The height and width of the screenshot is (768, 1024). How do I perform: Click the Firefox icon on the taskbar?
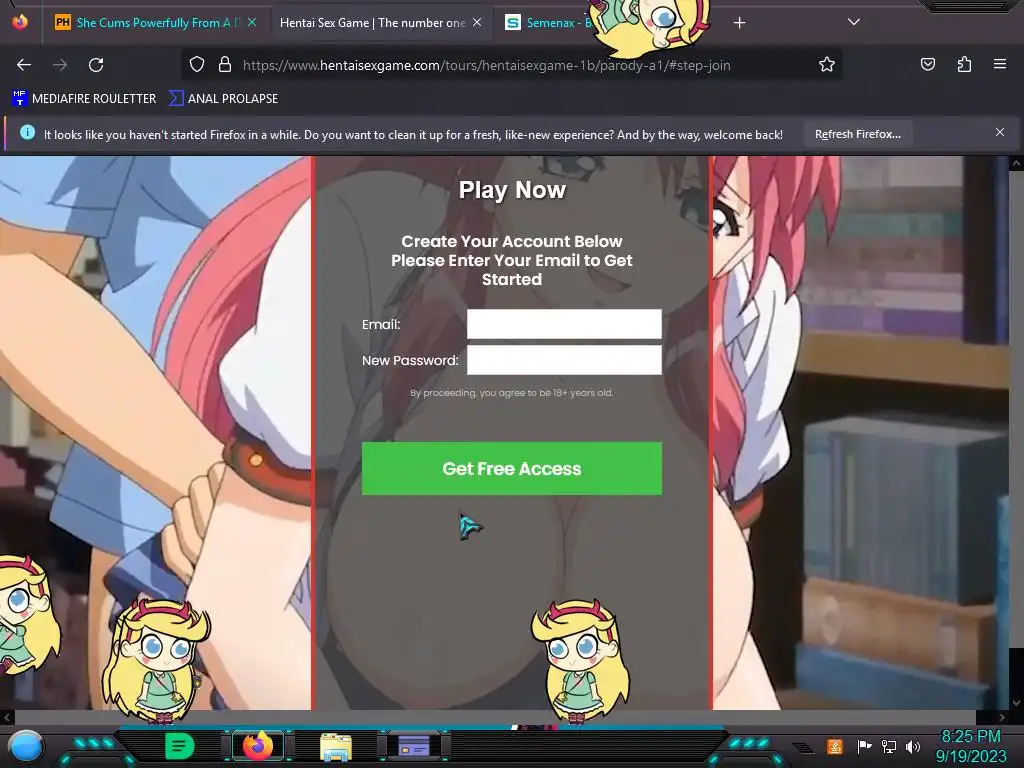(x=257, y=746)
